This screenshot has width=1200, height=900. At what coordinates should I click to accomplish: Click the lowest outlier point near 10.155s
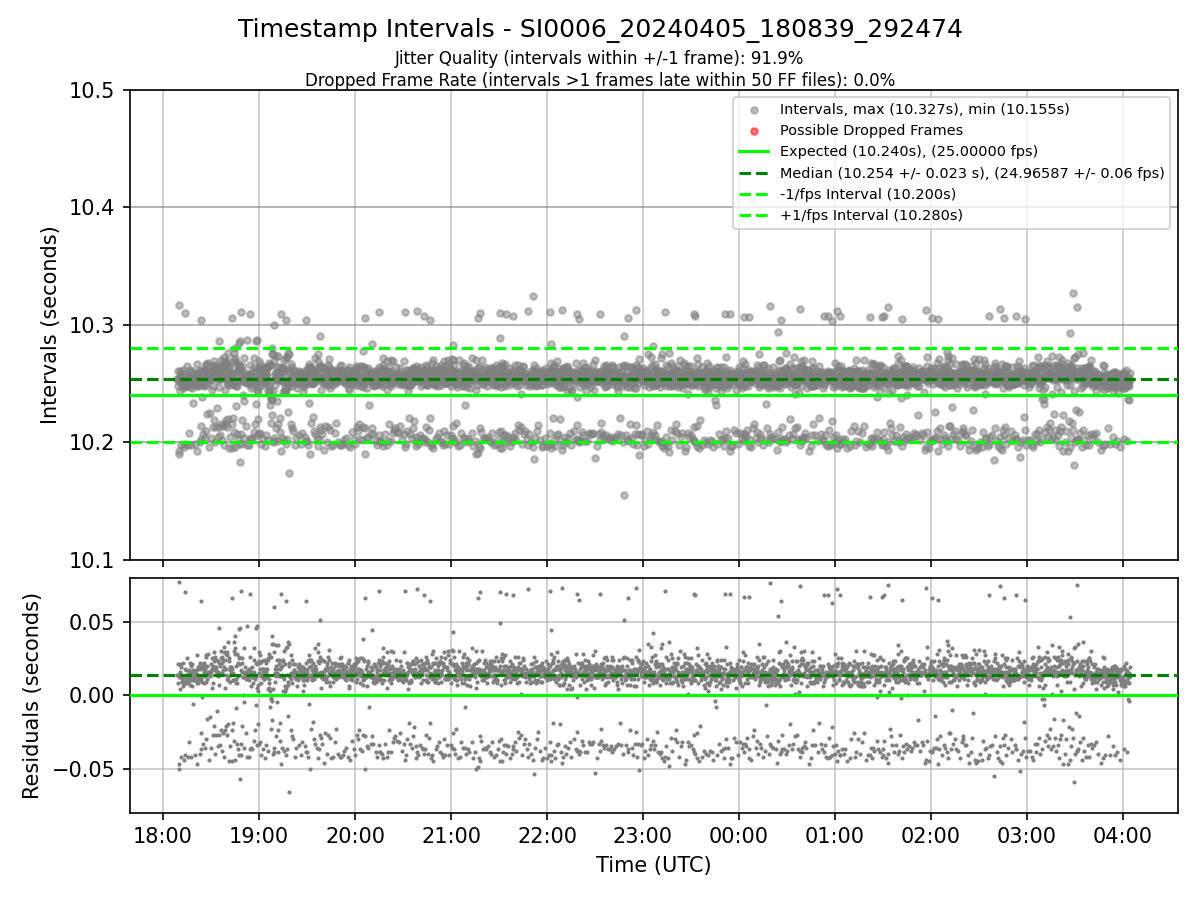click(624, 495)
